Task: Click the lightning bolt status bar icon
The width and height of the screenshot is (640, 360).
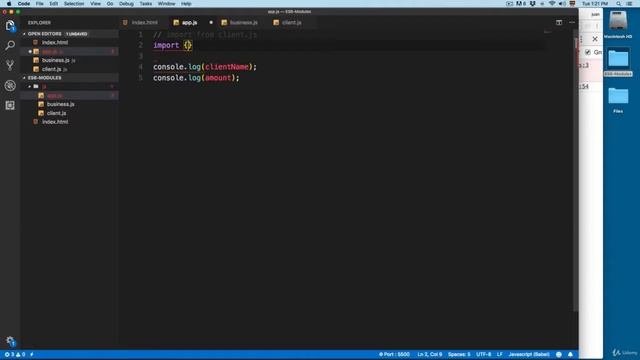Action: (31, 354)
